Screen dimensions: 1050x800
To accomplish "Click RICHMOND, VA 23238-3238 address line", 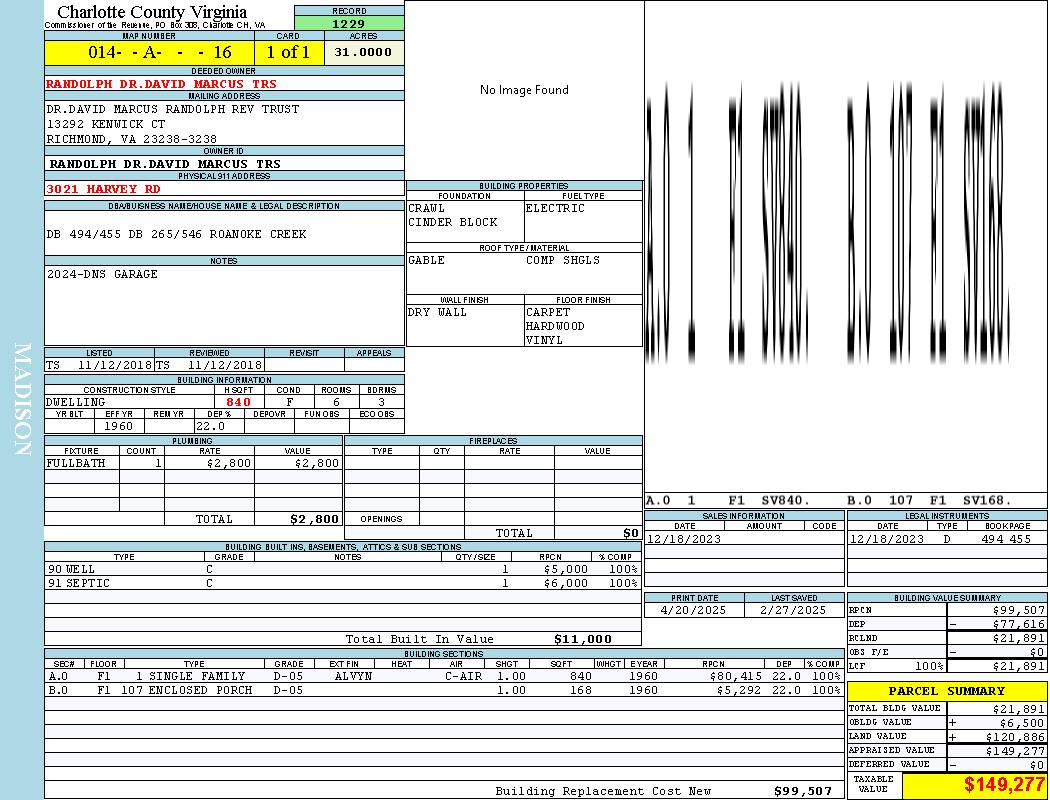I will (131, 139).
